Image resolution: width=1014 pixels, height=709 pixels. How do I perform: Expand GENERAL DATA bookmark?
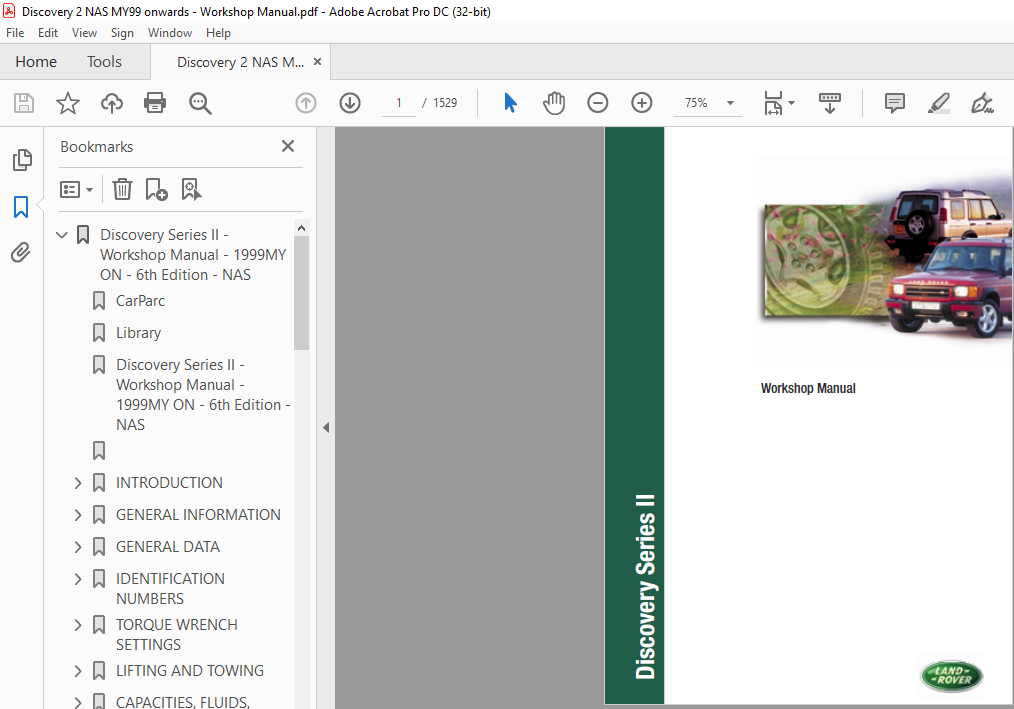coord(78,547)
